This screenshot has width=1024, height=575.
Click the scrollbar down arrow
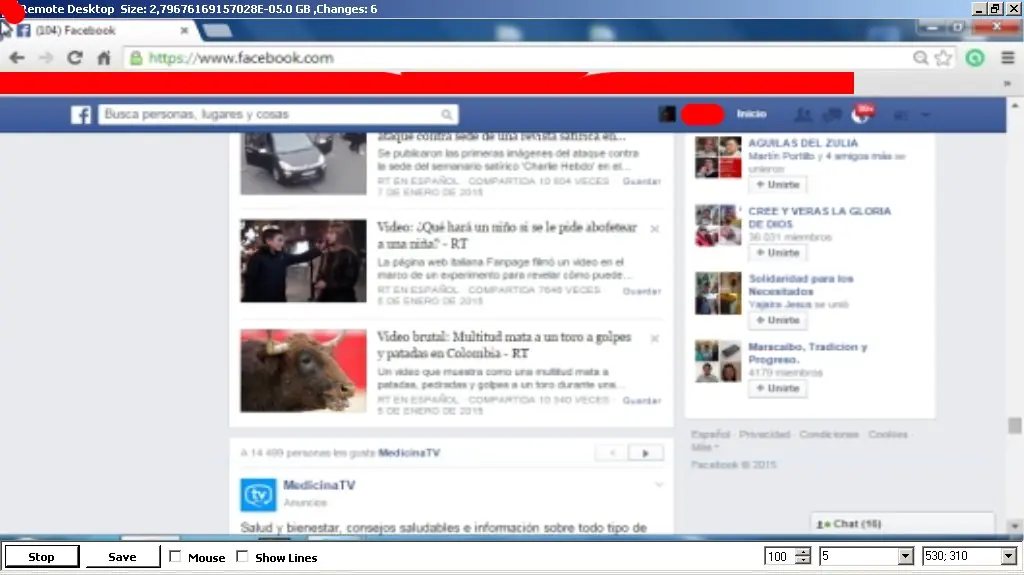point(1014,526)
